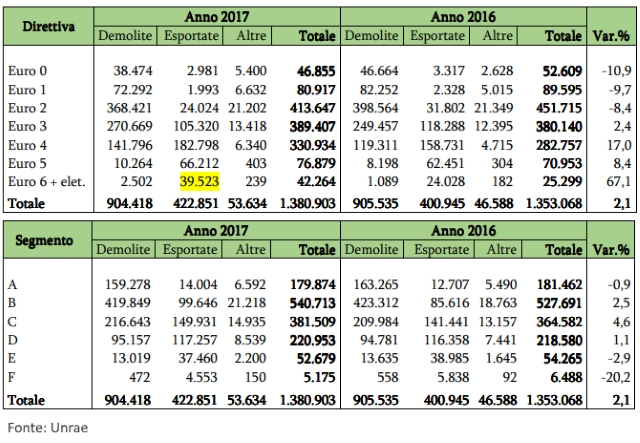Click the segment F row label
This screenshot has height=443, width=640.
tap(11, 380)
